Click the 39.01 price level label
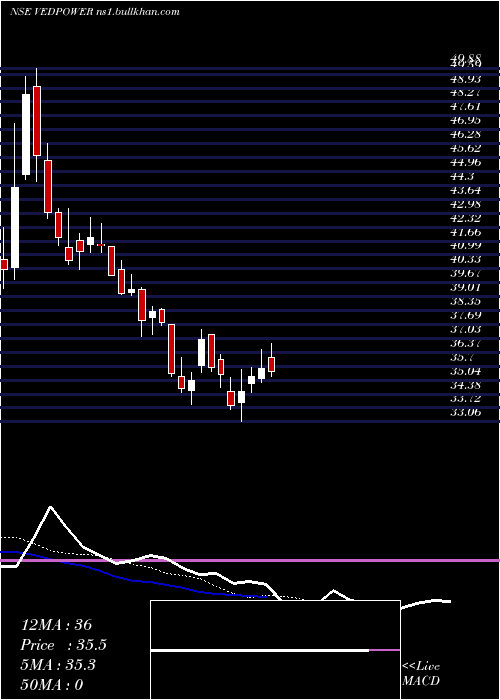The image size is (500, 700). tap(466, 287)
